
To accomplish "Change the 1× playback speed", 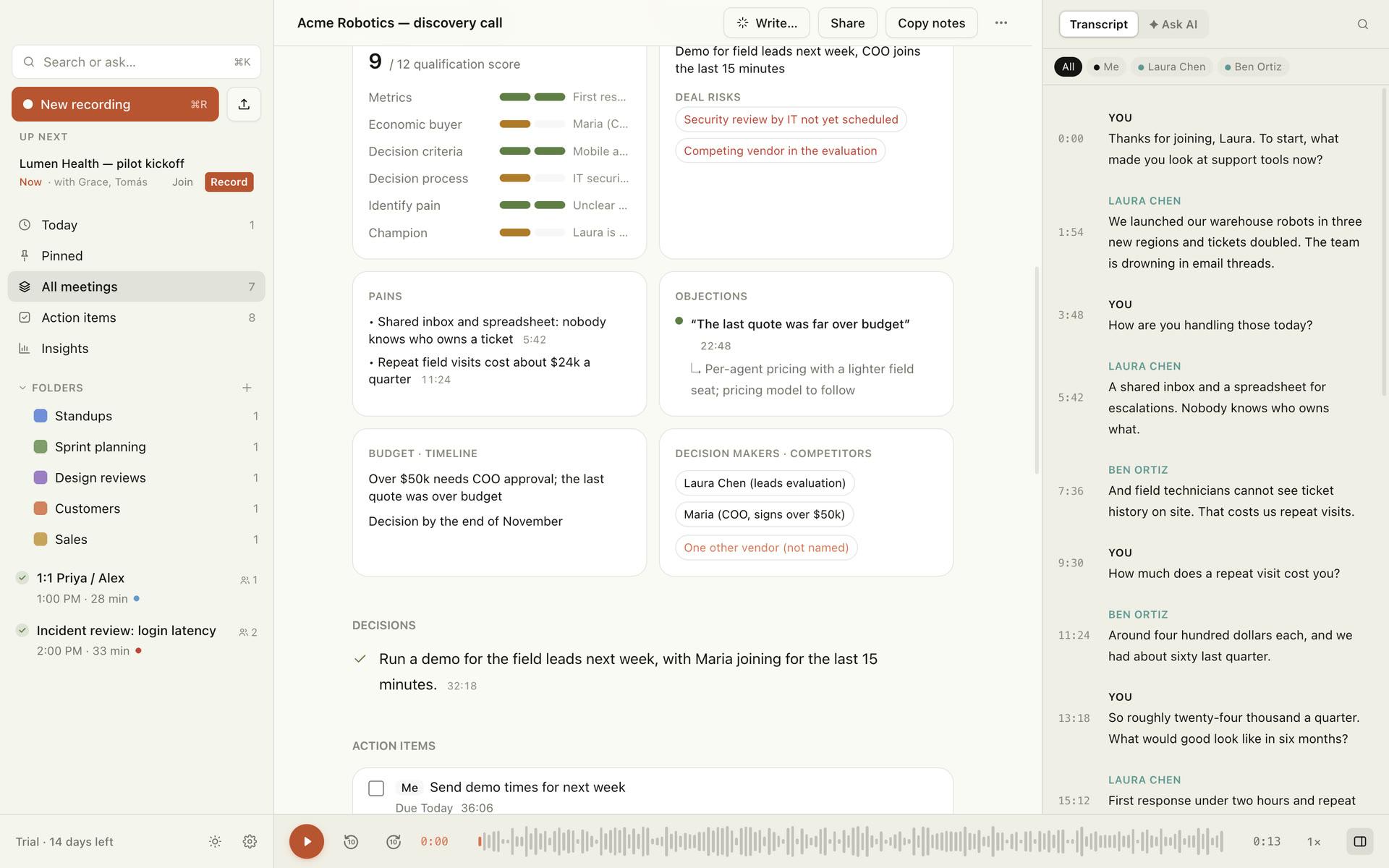I will click(1314, 842).
